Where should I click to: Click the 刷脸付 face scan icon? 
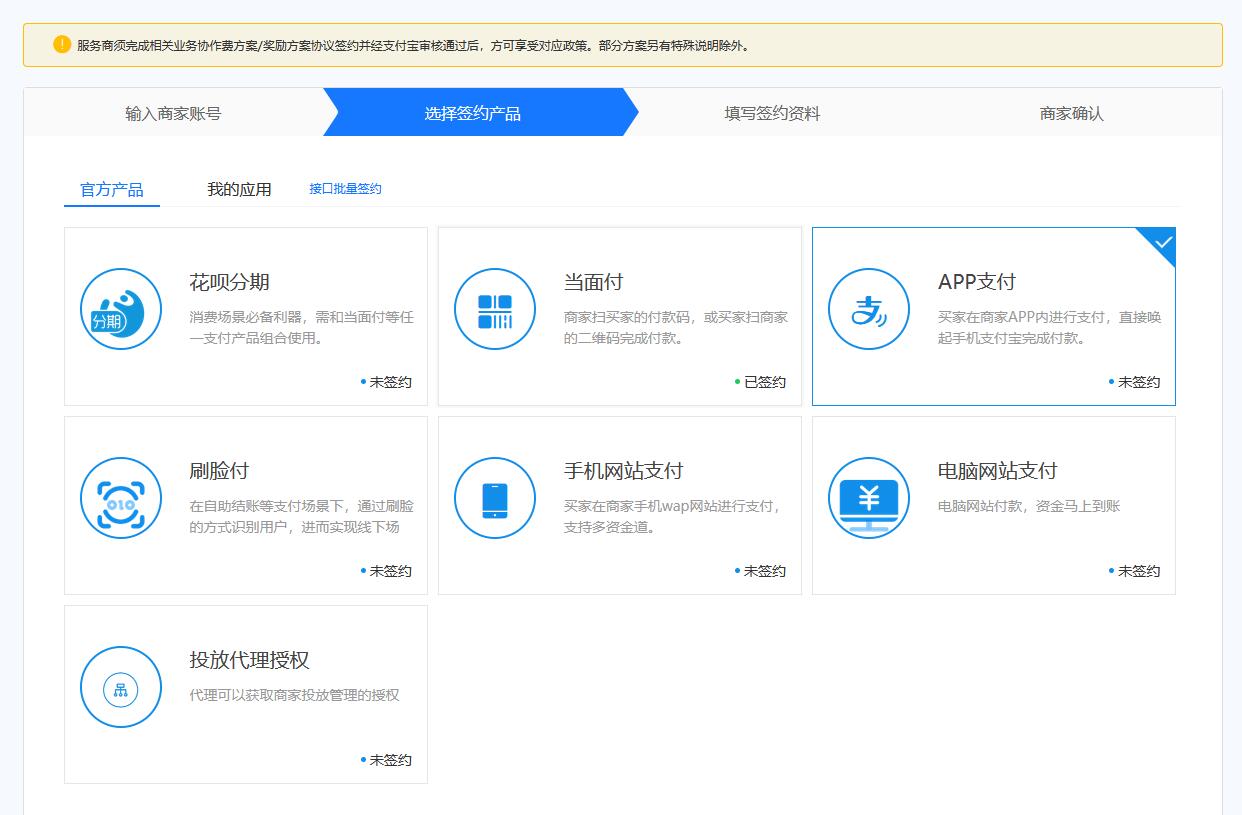click(121, 498)
